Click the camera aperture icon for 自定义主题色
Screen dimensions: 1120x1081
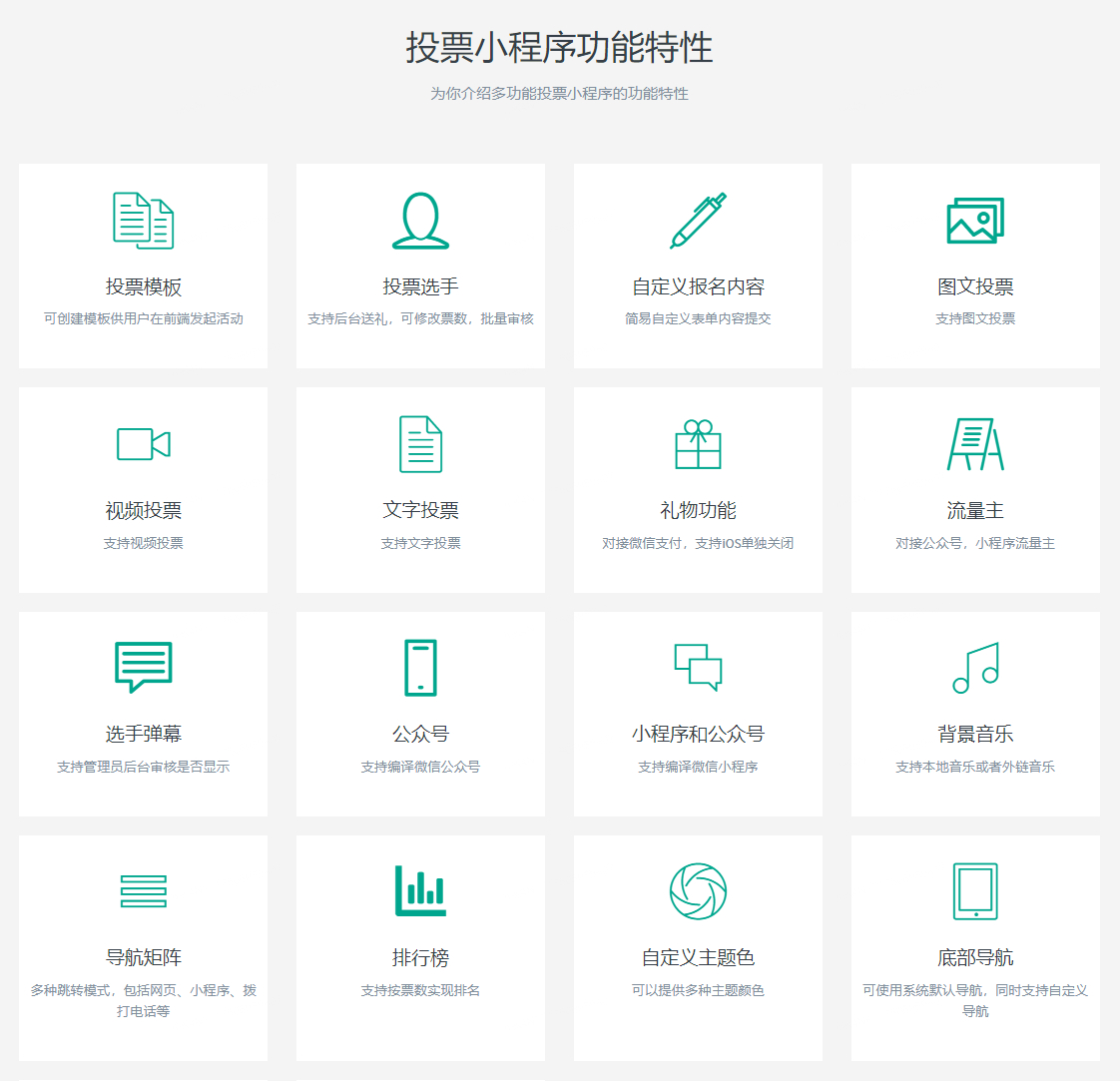(x=698, y=891)
